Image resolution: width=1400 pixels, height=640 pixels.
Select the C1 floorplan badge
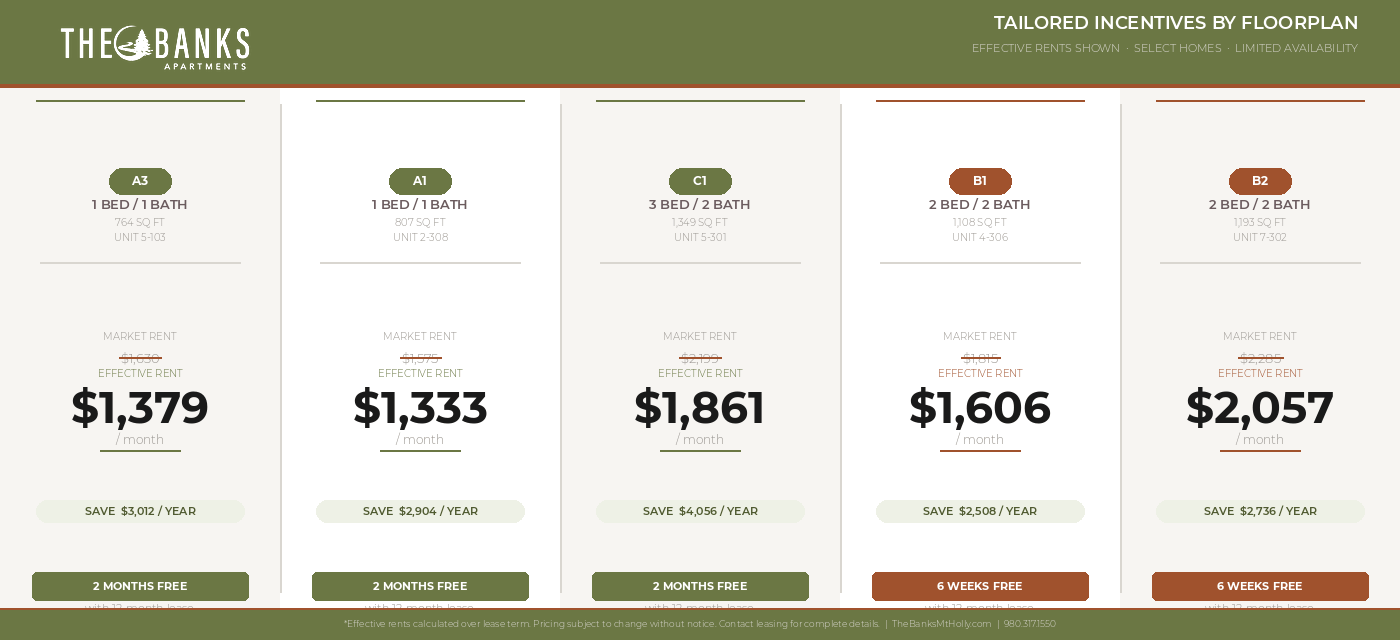click(x=700, y=181)
